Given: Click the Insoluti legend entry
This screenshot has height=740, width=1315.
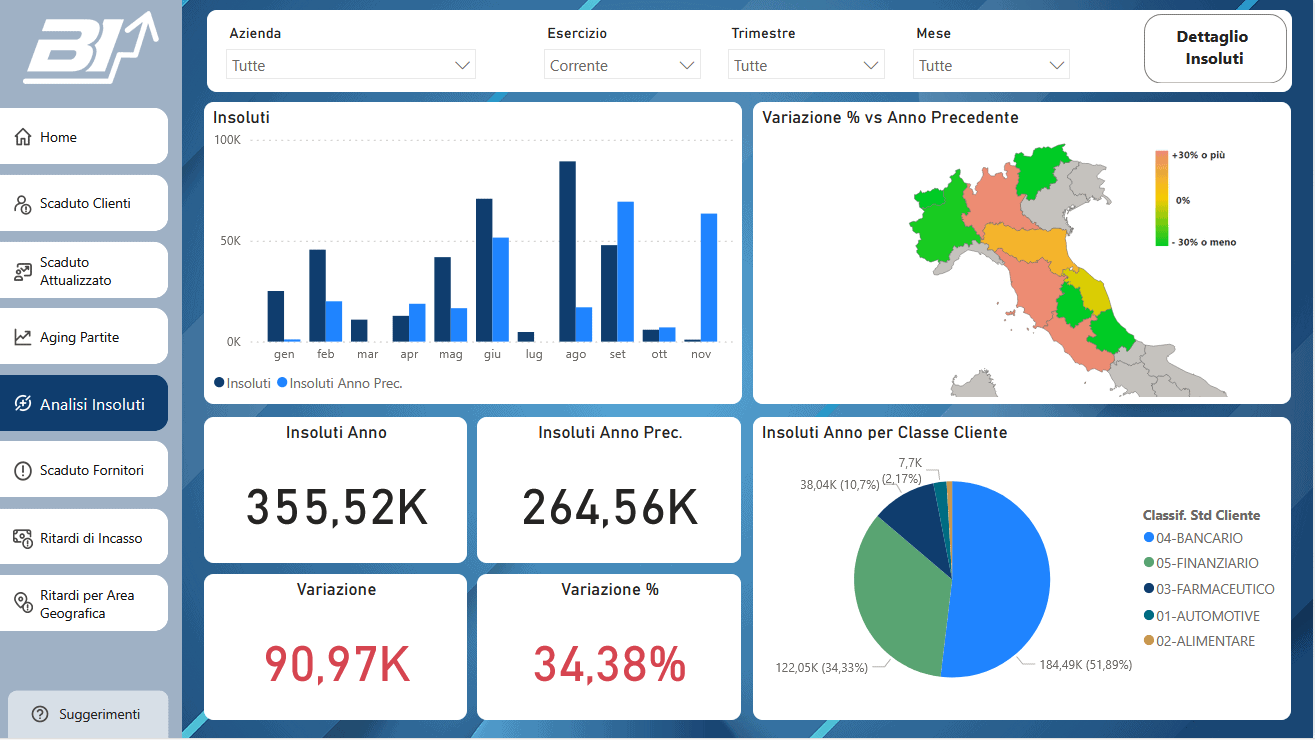Looking at the screenshot, I should [x=242, y=383].
